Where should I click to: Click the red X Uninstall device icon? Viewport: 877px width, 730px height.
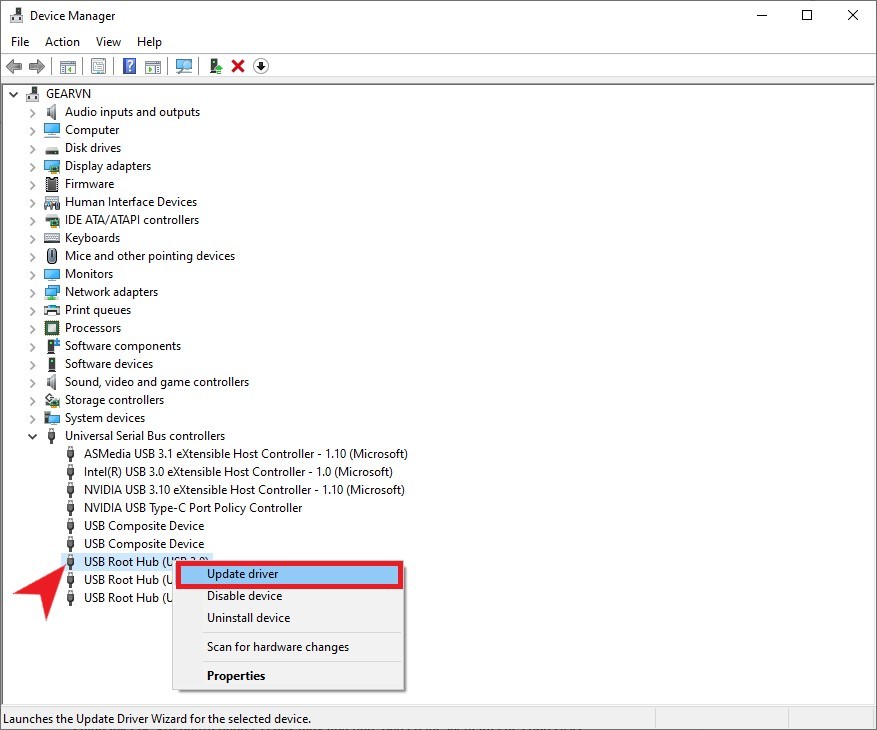(x=238, y=66)
